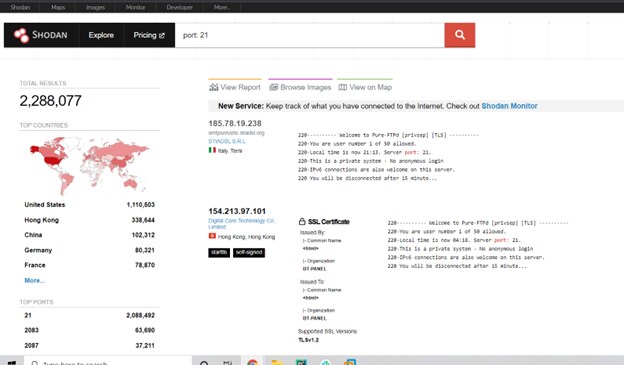Image resolution: width=624 pixels, height=365 pixels.
Task: Open File Explorer from the taskbar
Action: coord(277,362)
